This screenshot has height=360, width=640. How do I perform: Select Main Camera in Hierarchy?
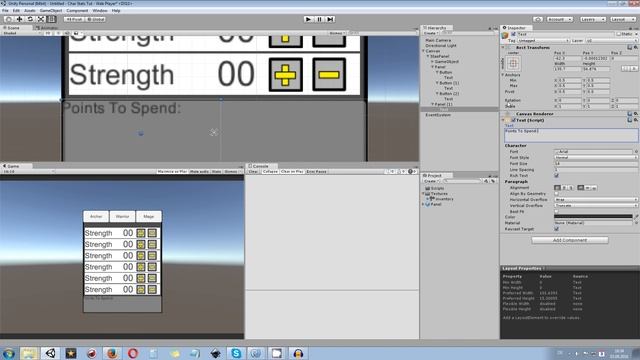click(x=438, y=40)
